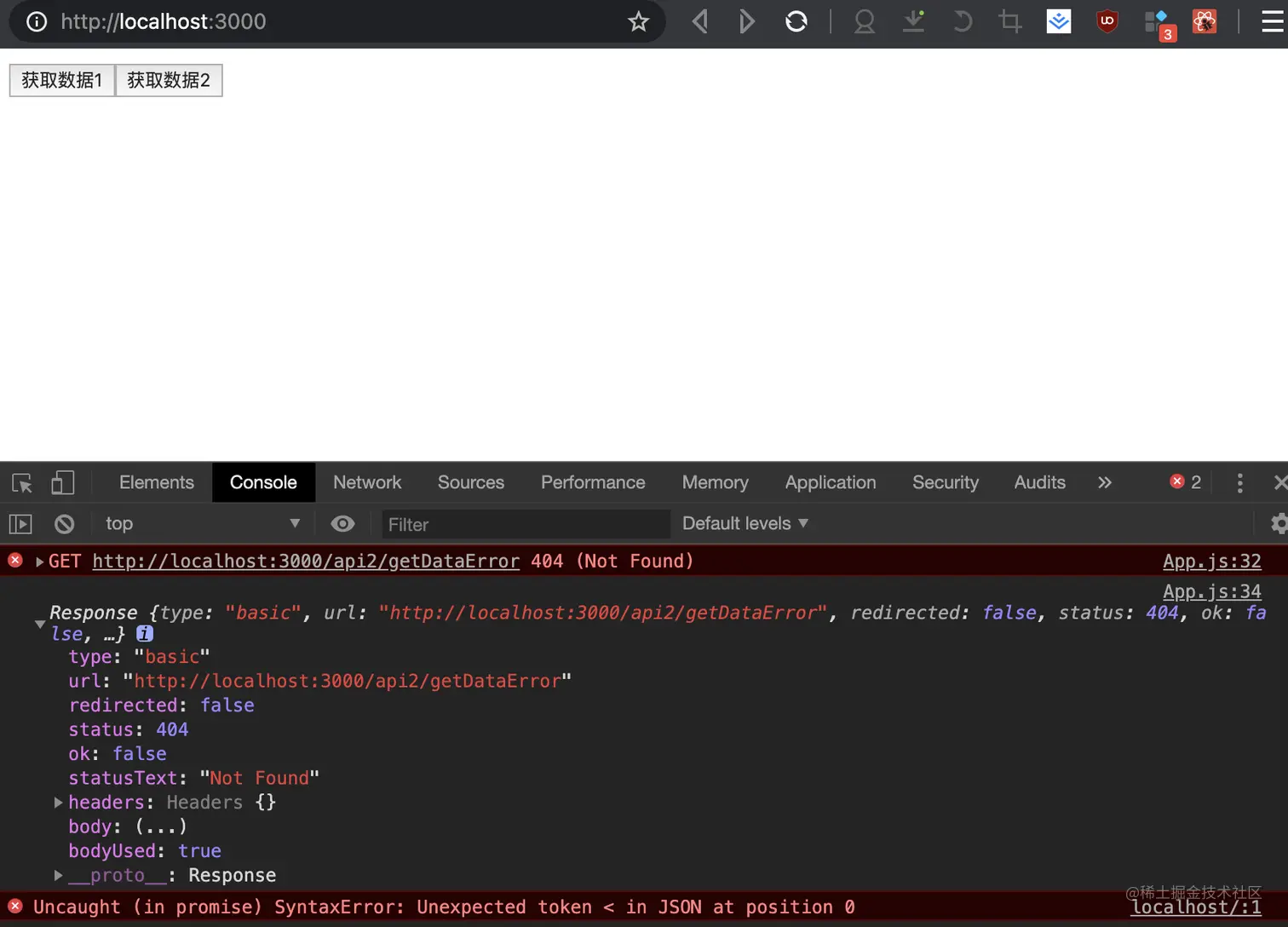This screenshot has width=1288, height=927.
Task: Open the browser hamburger menu
Action: [x=1273, y=21]
